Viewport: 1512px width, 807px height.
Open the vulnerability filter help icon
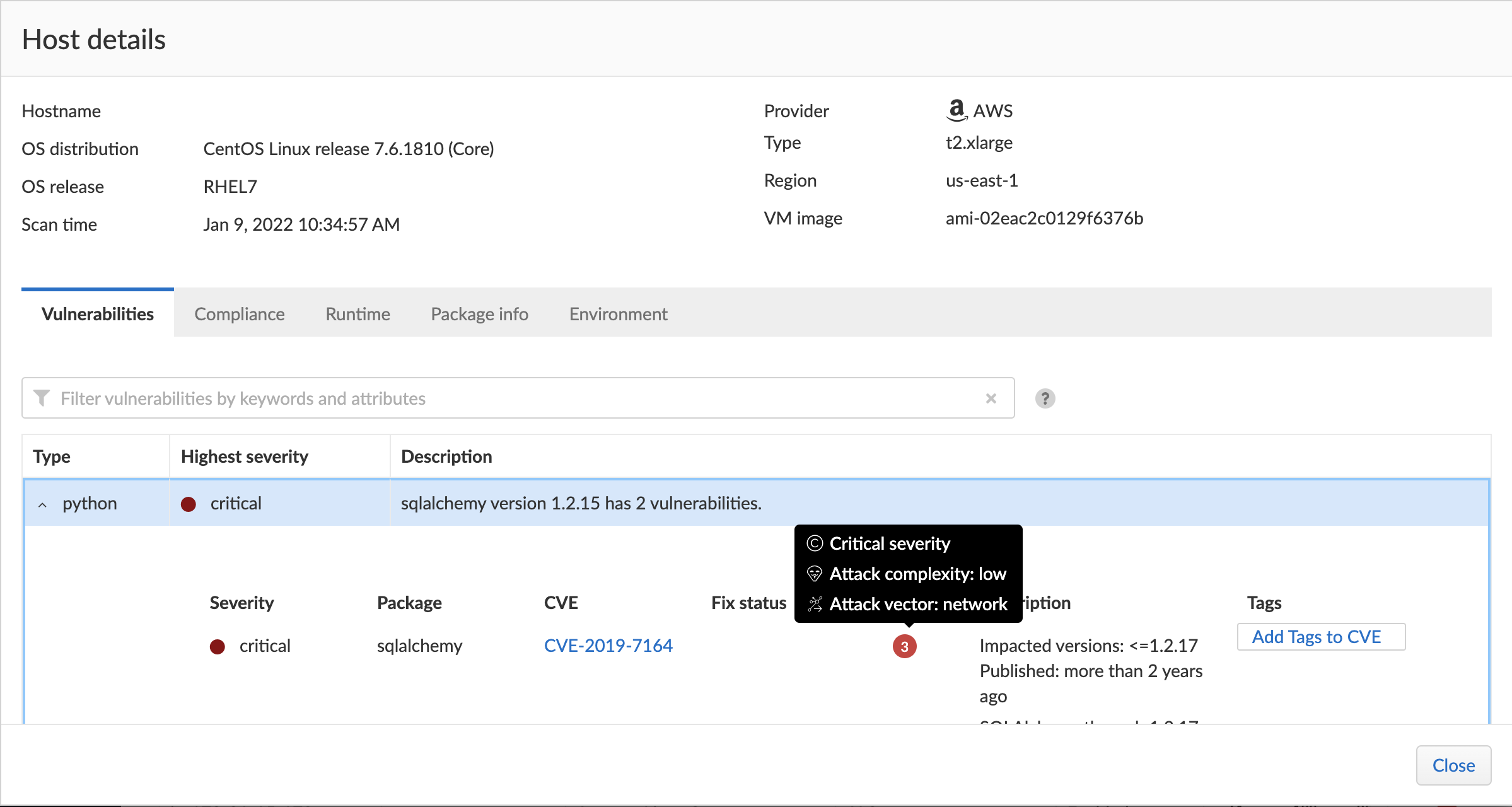click(1045, 398)
